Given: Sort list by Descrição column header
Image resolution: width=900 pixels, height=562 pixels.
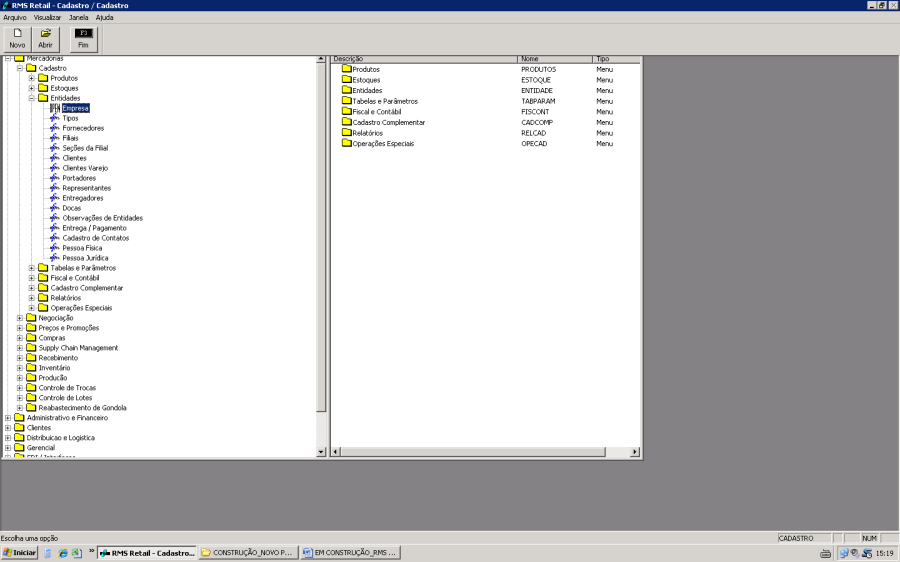Looking at the screenshot, I should coord(424,59).
